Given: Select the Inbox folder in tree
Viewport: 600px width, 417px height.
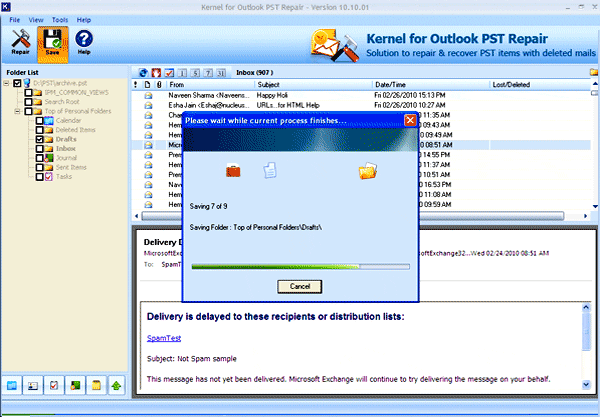Looking at the screenshot, I should pyautogui.click(x=65, y=149).
